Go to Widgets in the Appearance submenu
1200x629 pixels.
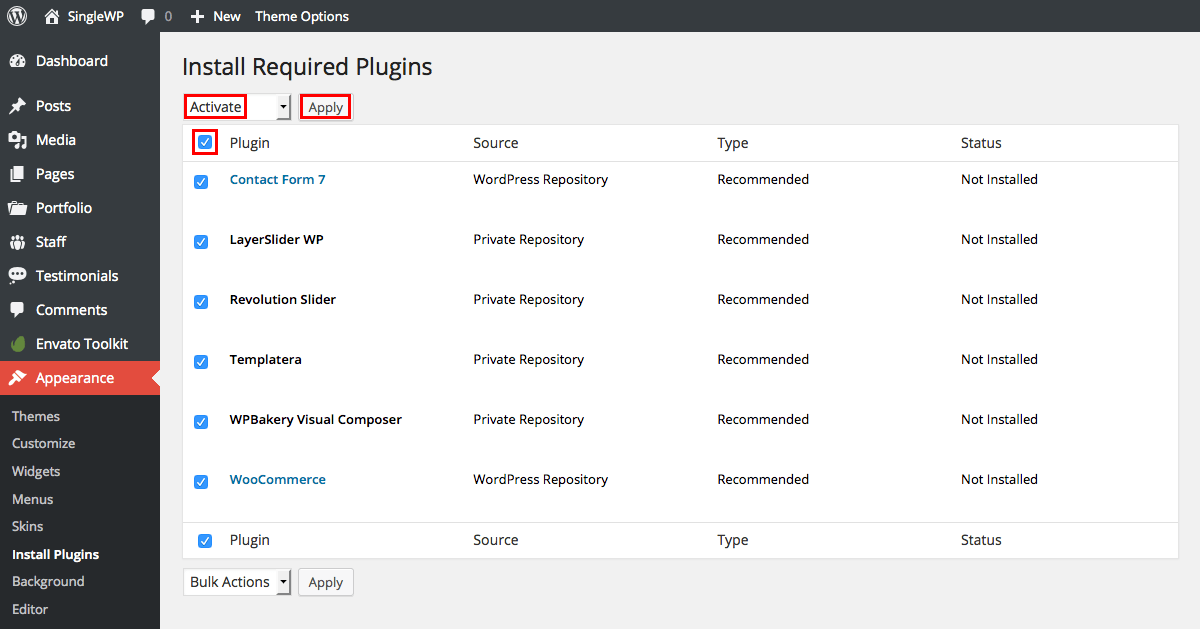coord(36,471)
